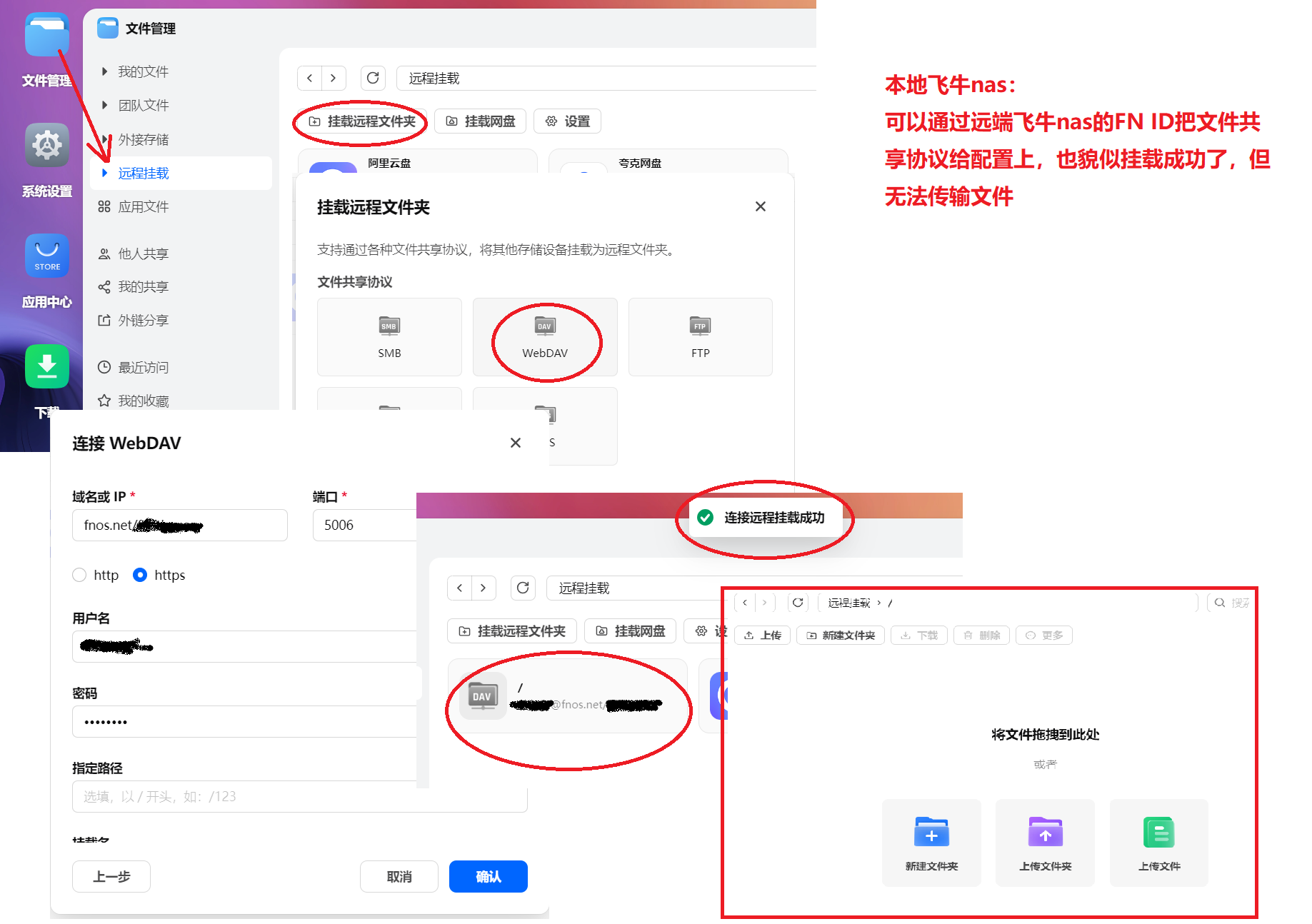
Task: Focus the 密码 input field
Action: click(x=244, y=722)
